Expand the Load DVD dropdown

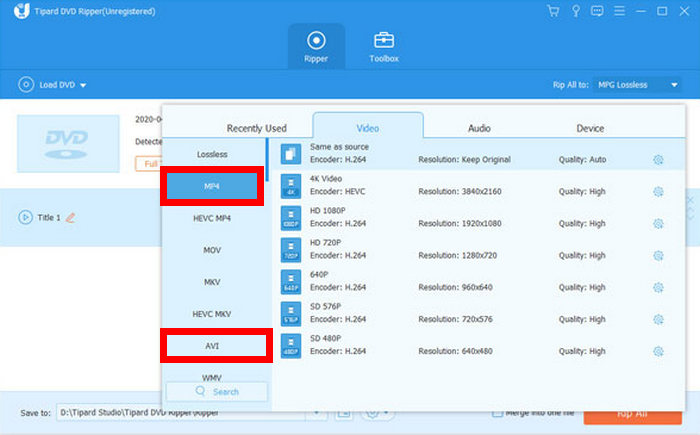[83, 85]
